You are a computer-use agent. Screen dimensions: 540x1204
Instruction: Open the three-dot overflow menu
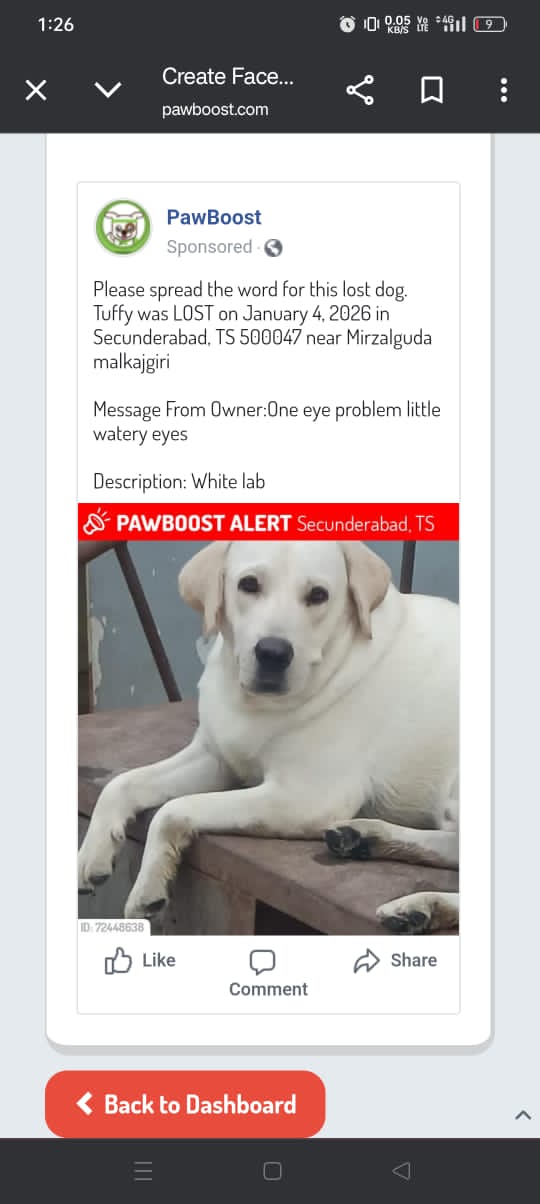click(503, 91)
